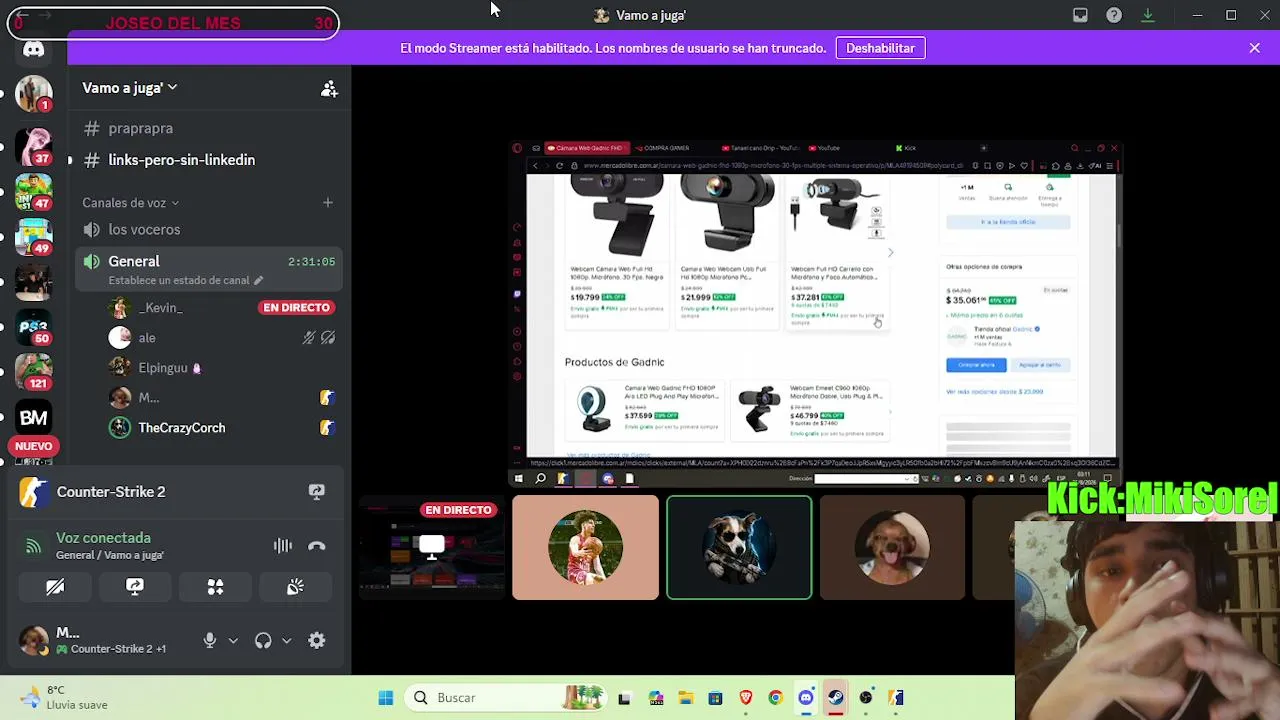Open noise suppression waveform settings
The image size is (1280, 720).
pyautogui.click(x=283, y=546)
